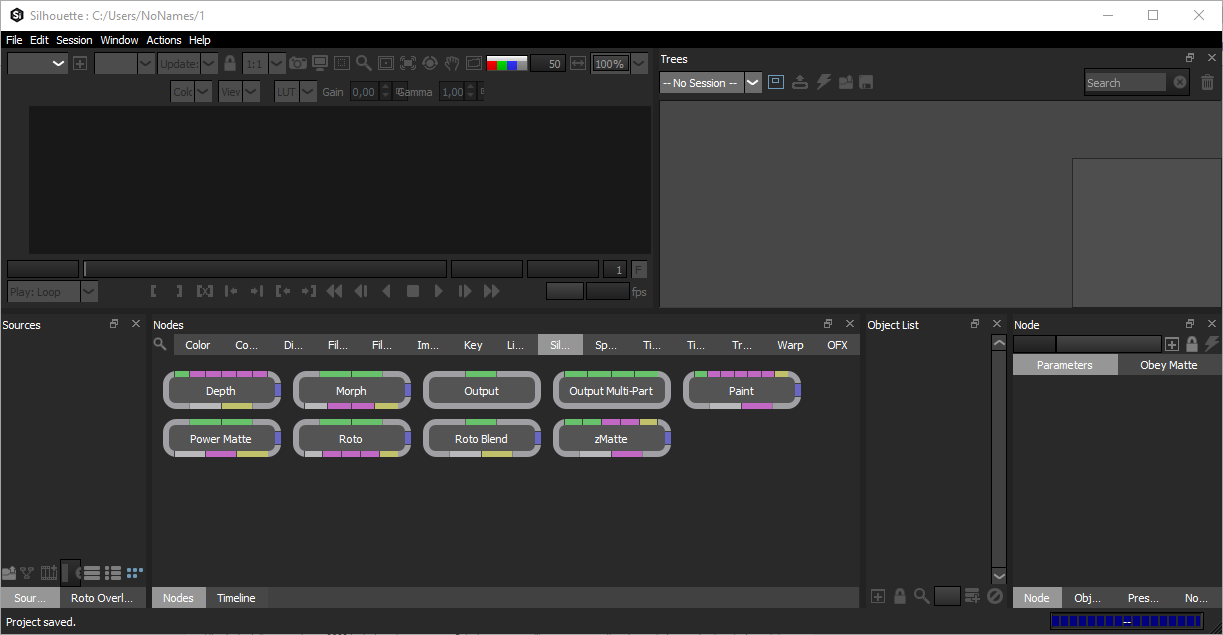Switch to the Warp nodes tab
The image size is (1223, 635).
coord(790,345)
